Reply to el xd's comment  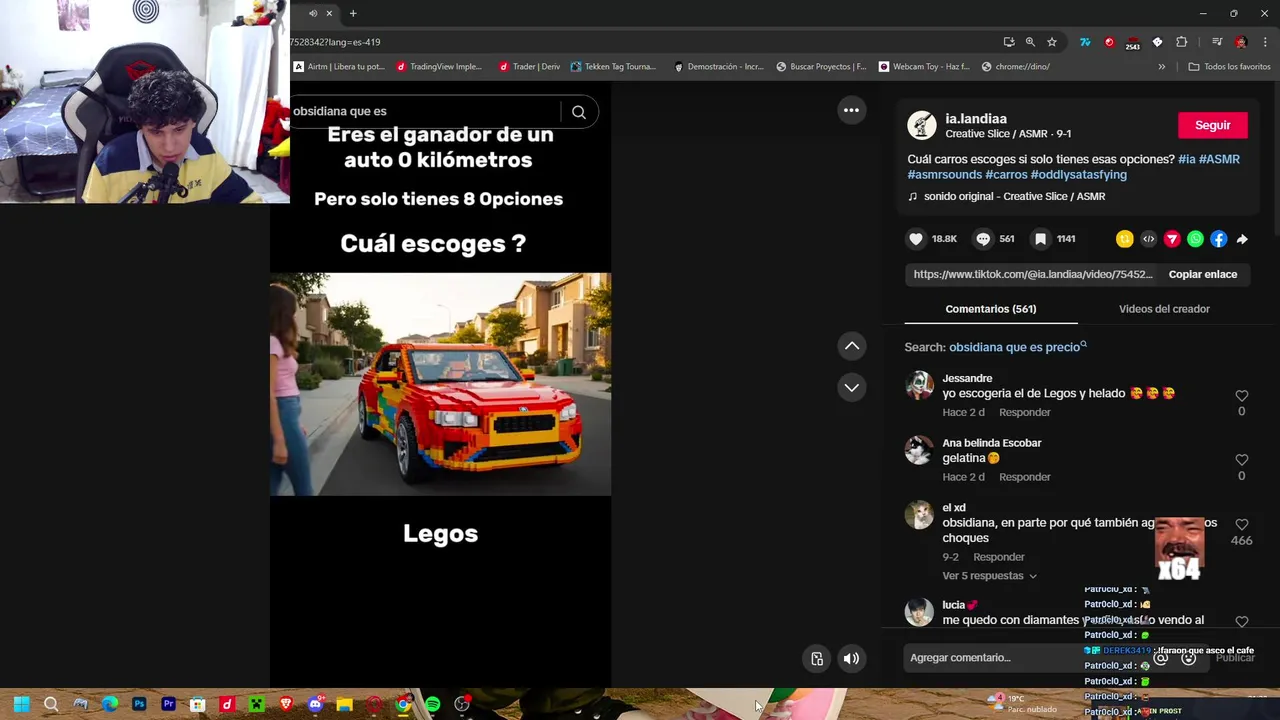(999, 557)
